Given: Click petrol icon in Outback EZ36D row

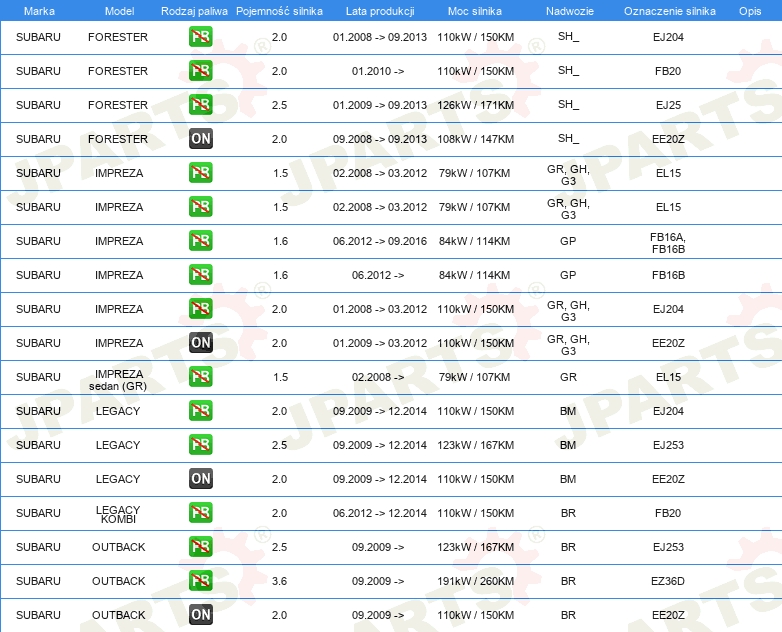Looking at the screenshot, I should point(200,581).
